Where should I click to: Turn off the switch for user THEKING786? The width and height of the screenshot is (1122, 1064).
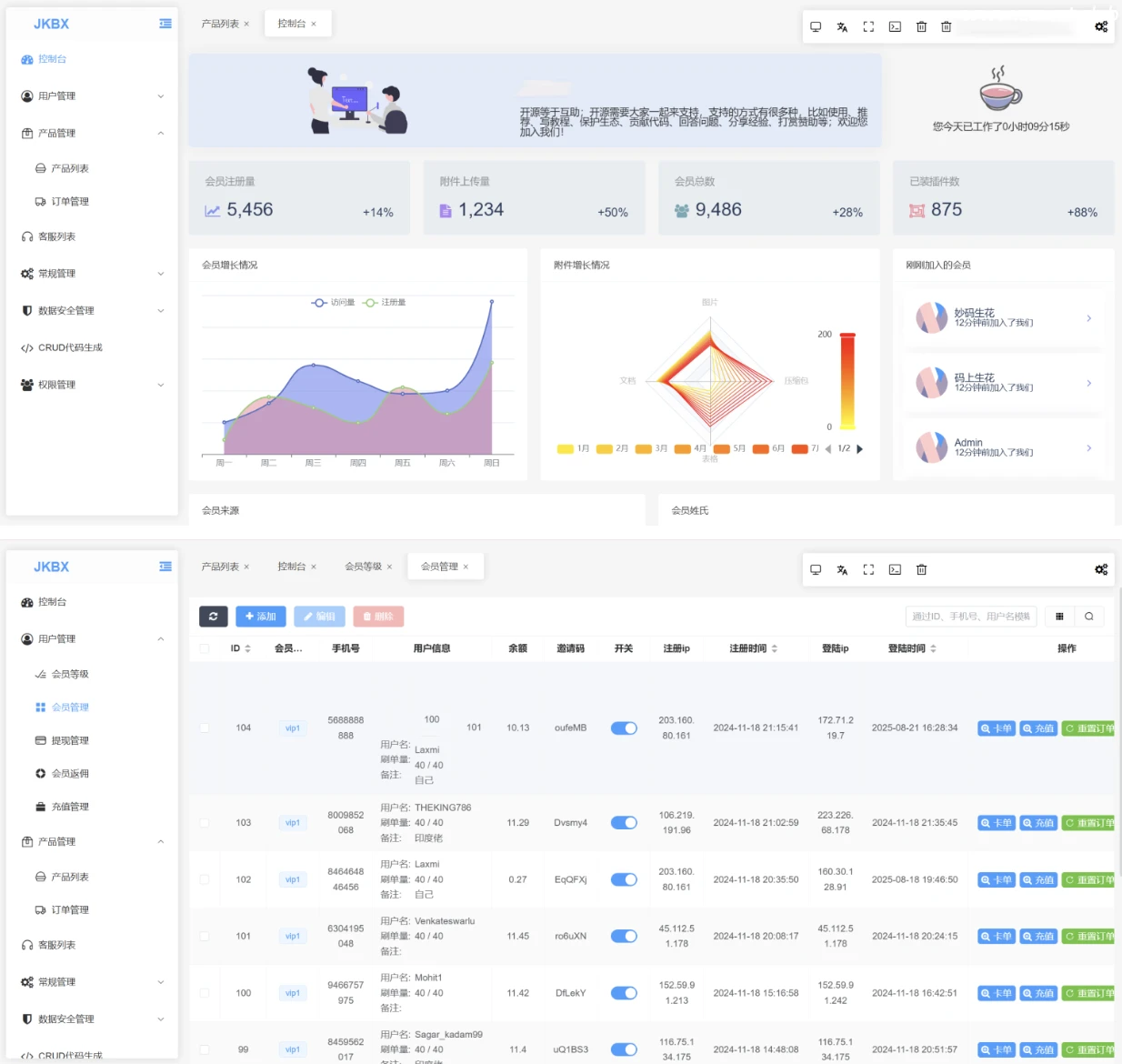pyautogui.click(x=624, y=823)
